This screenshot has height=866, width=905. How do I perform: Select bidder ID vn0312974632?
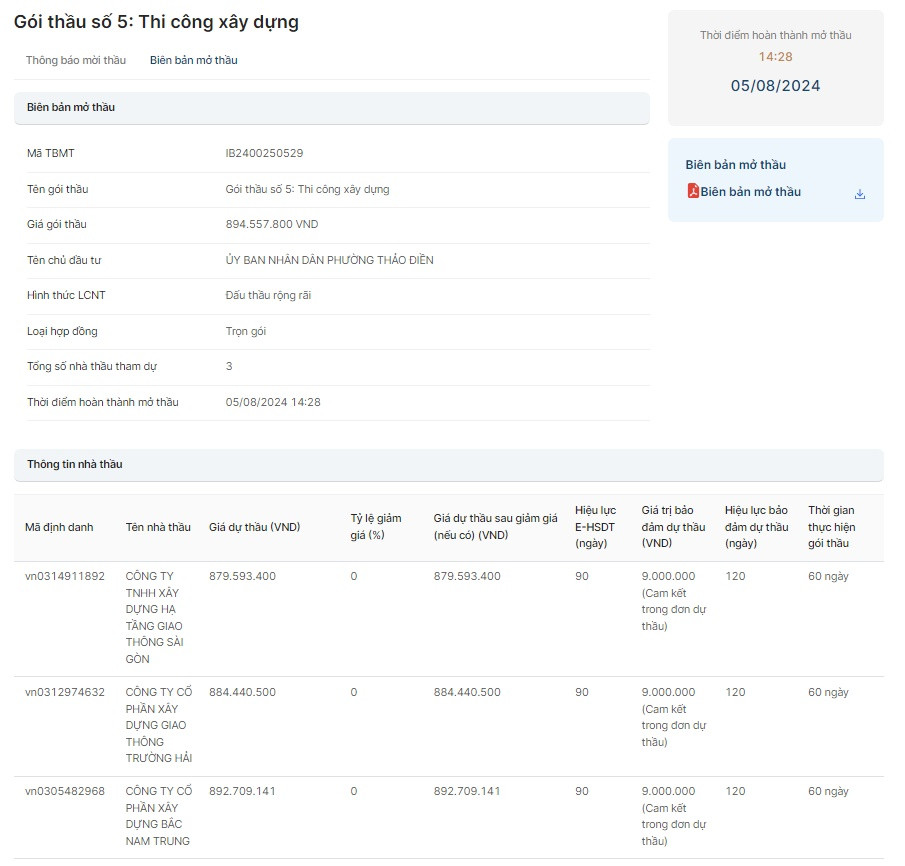65,692
